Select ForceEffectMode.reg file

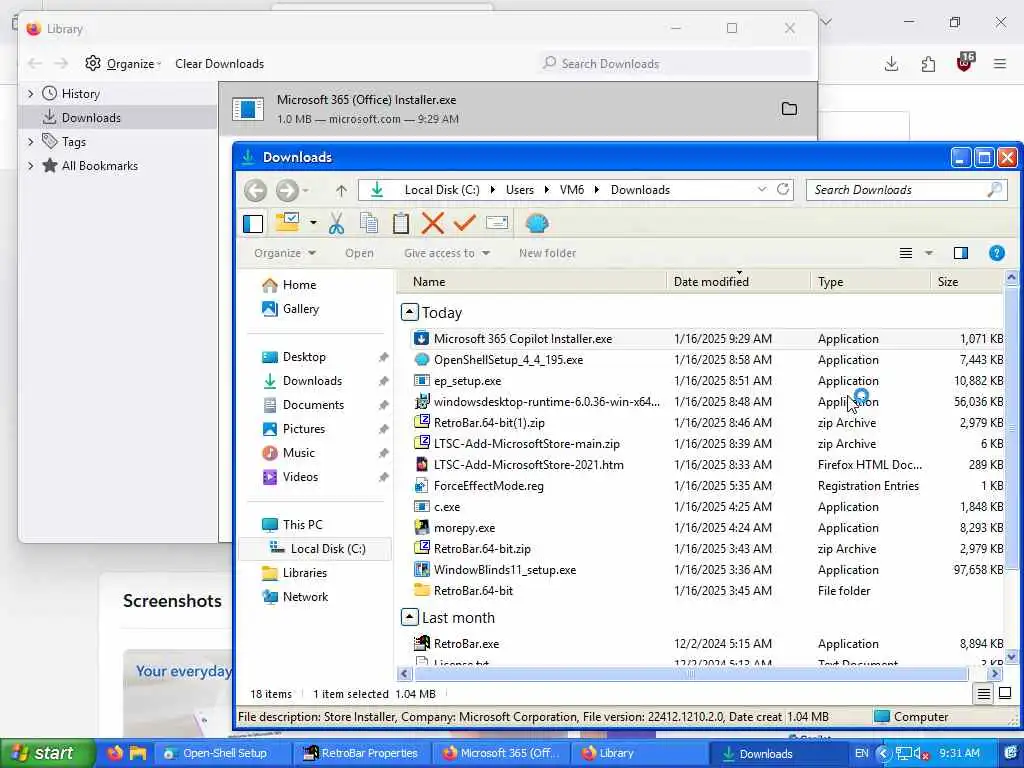[488, 485]
